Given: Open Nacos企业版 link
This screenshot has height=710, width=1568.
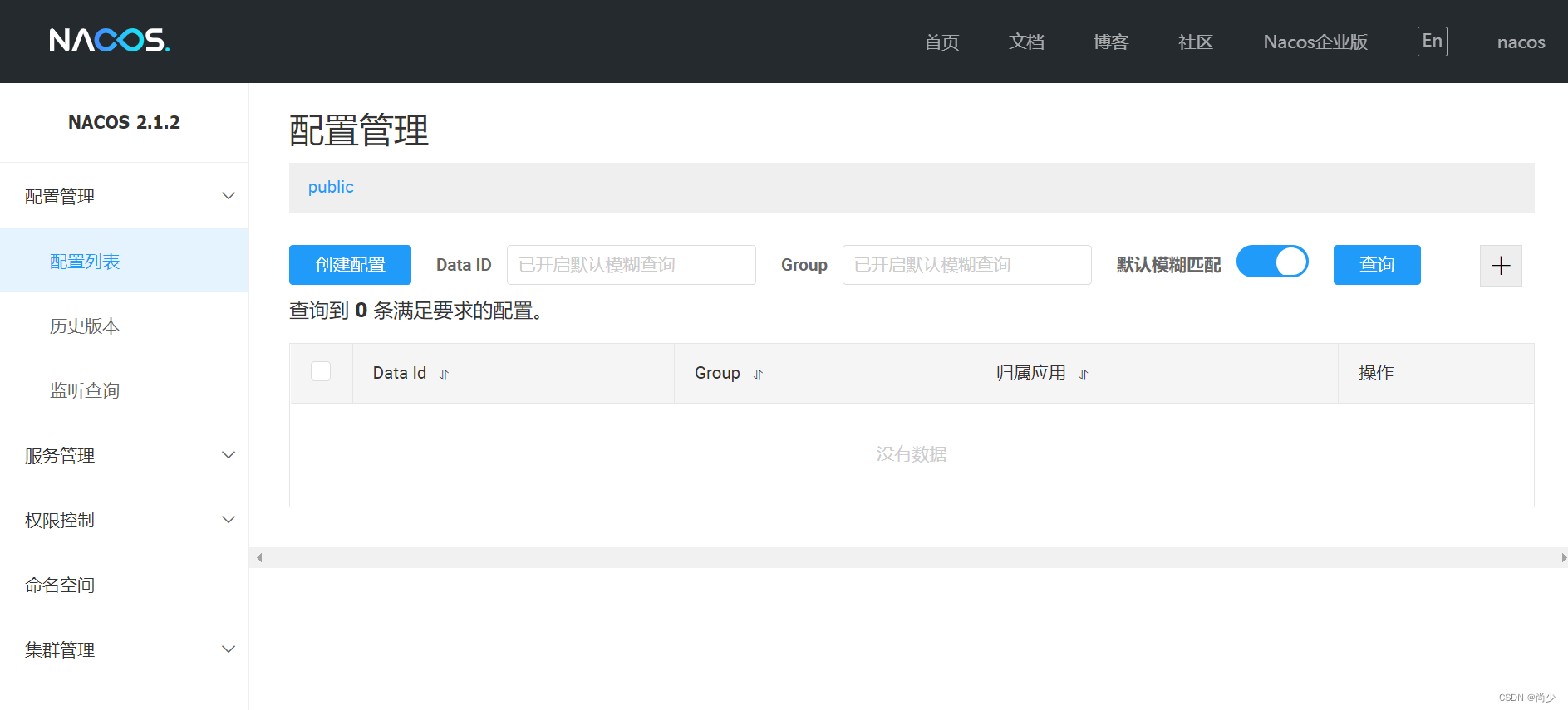Looking at the screenshot, I should (1315, 42).
